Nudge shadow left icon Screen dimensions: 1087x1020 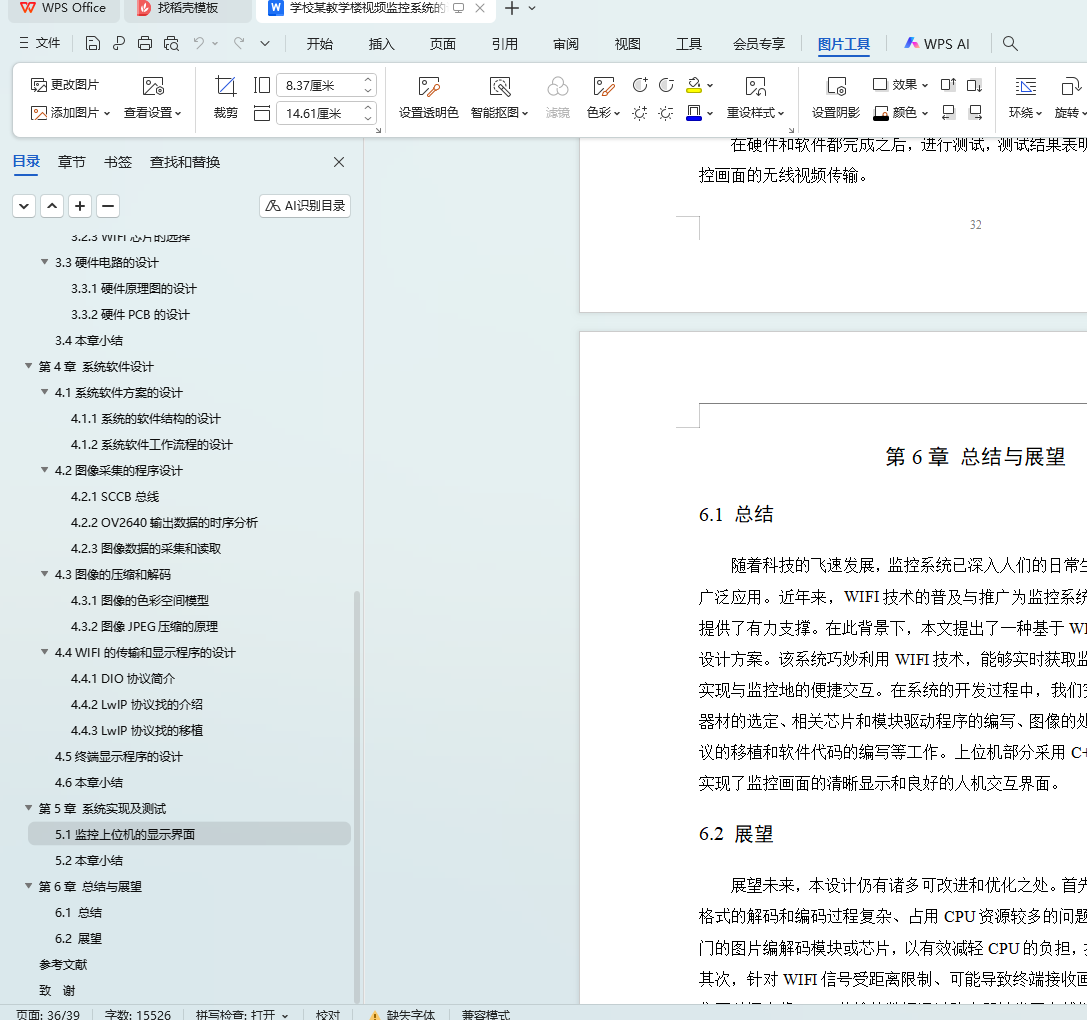coord(948,112)
